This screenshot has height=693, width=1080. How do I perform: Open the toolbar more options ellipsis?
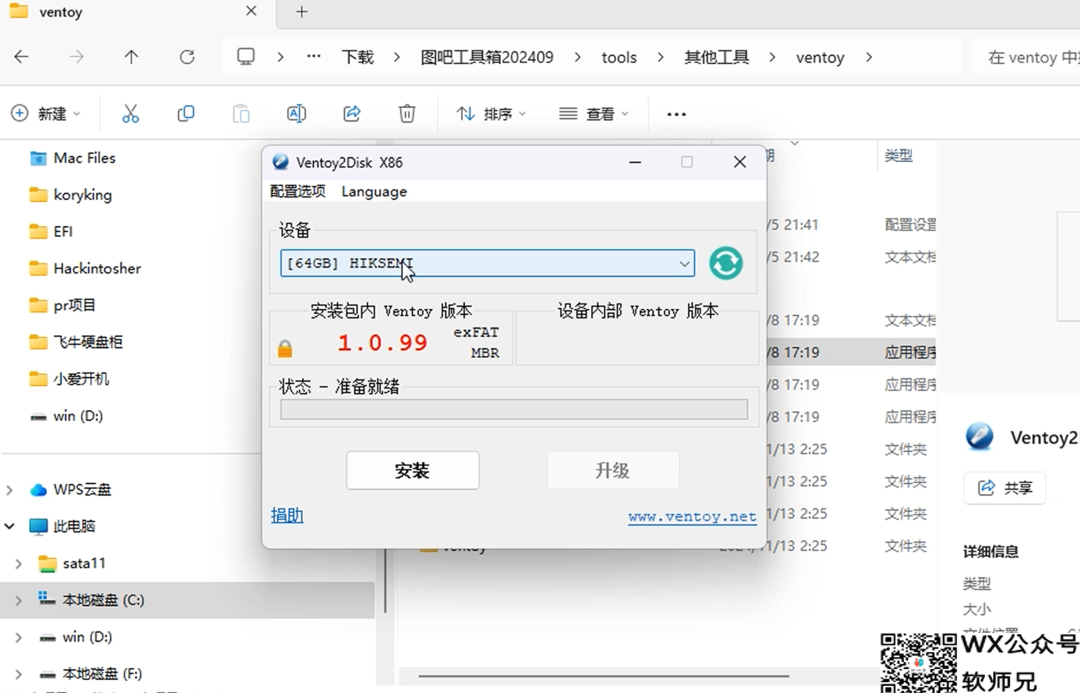[676, 114]
